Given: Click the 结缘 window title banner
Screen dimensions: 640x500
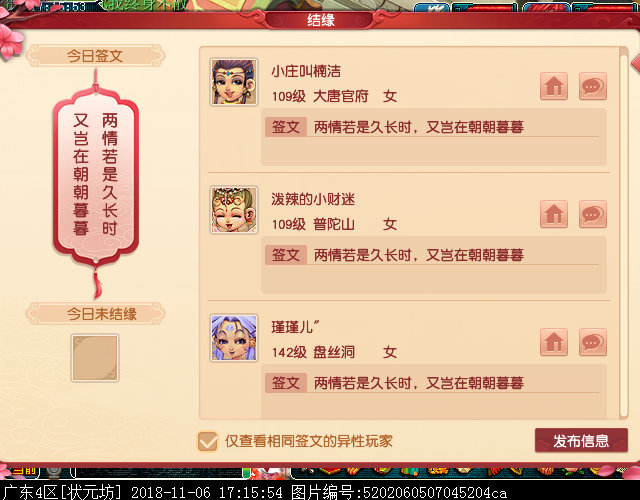Looking at the screenshot, I should pos(321,20).
